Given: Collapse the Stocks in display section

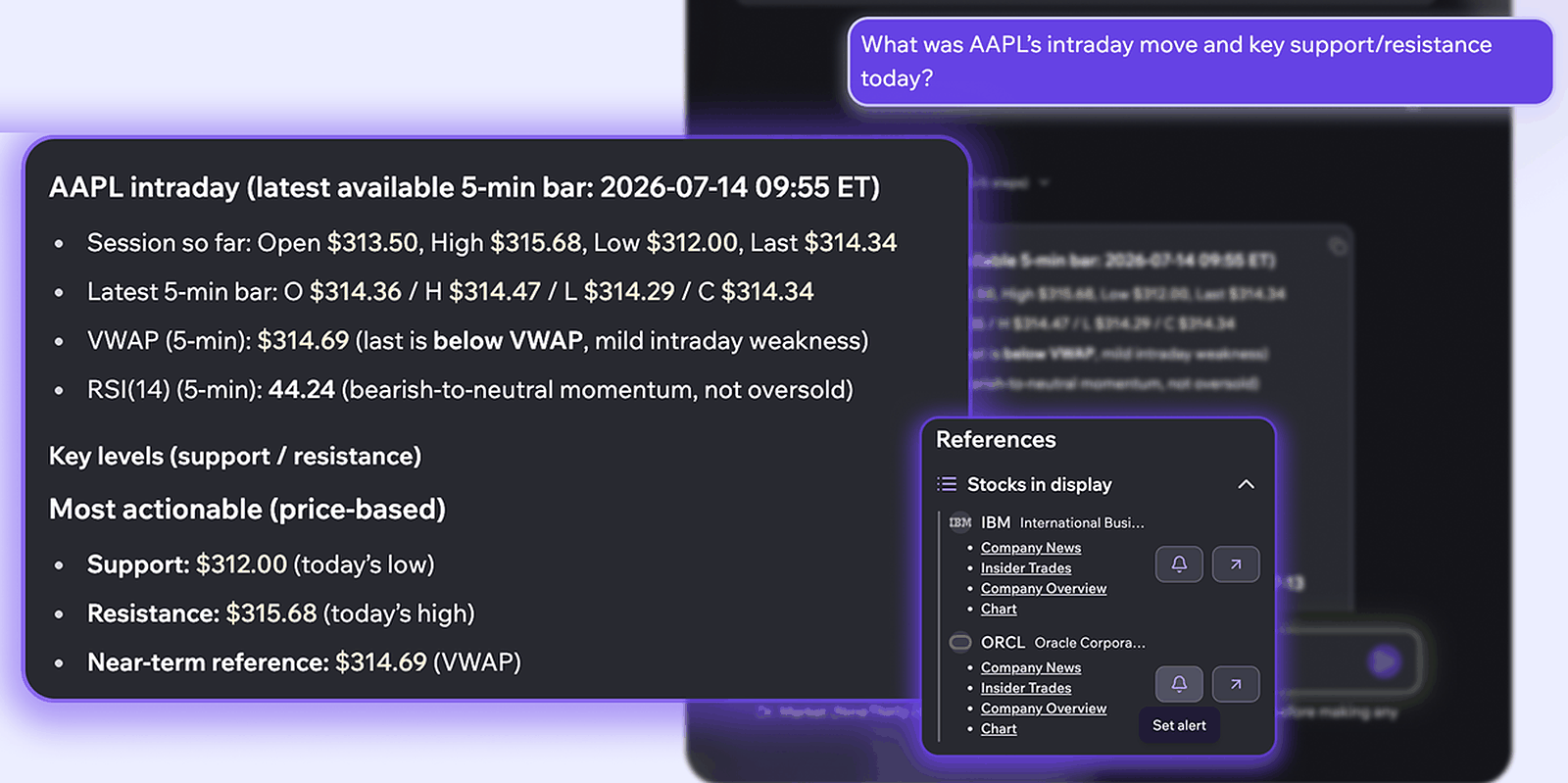Looking at the screenshot, I should pyautogui.click(x=1246, y=484).
